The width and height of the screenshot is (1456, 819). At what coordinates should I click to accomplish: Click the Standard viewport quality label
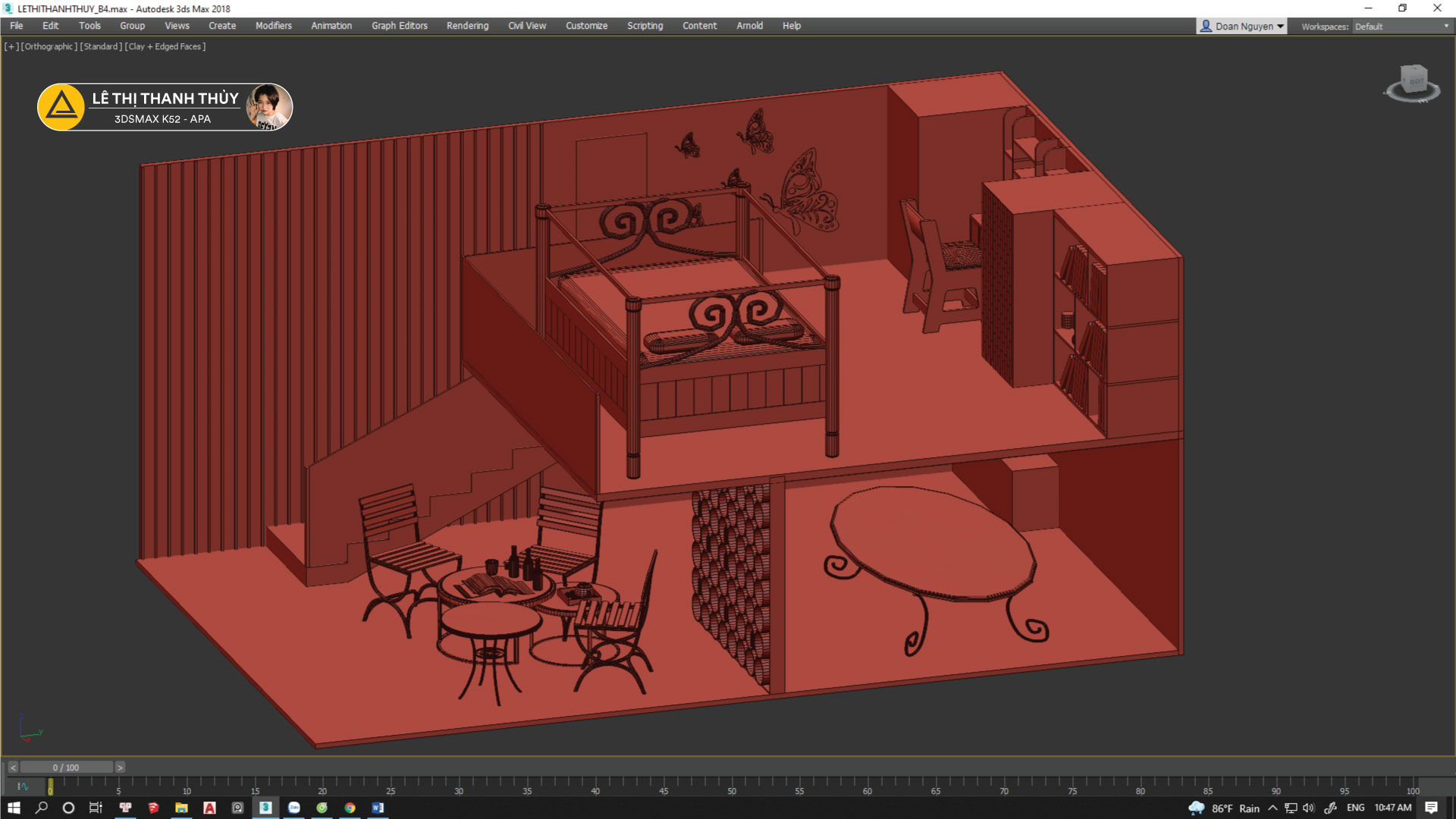tap(101, 46)
